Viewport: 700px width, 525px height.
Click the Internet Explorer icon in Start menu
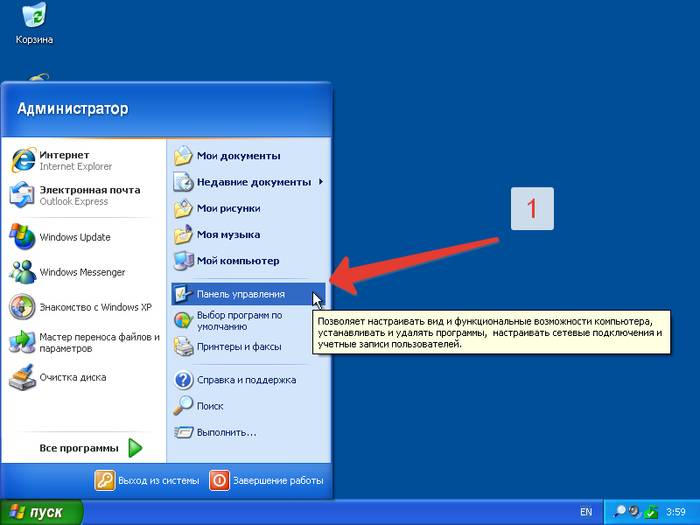(22, 160)
